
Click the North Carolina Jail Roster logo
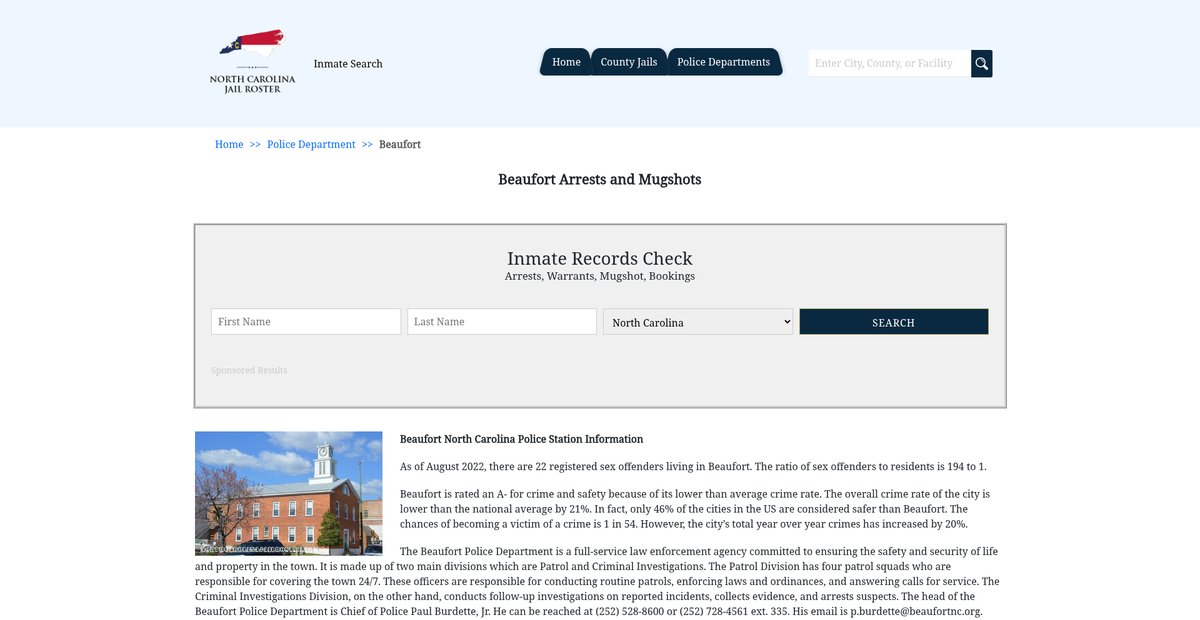point(252,62)
